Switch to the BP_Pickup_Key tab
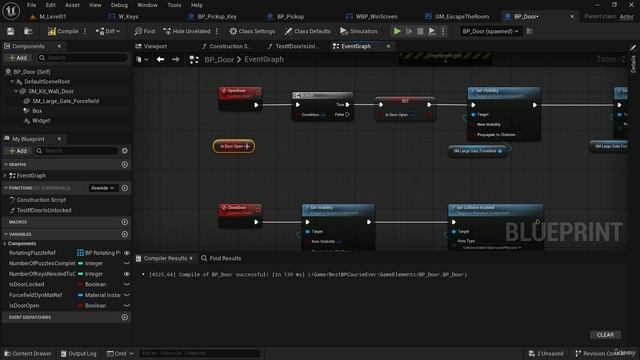This screenshot has width=640, height=360. pos(217,16)
